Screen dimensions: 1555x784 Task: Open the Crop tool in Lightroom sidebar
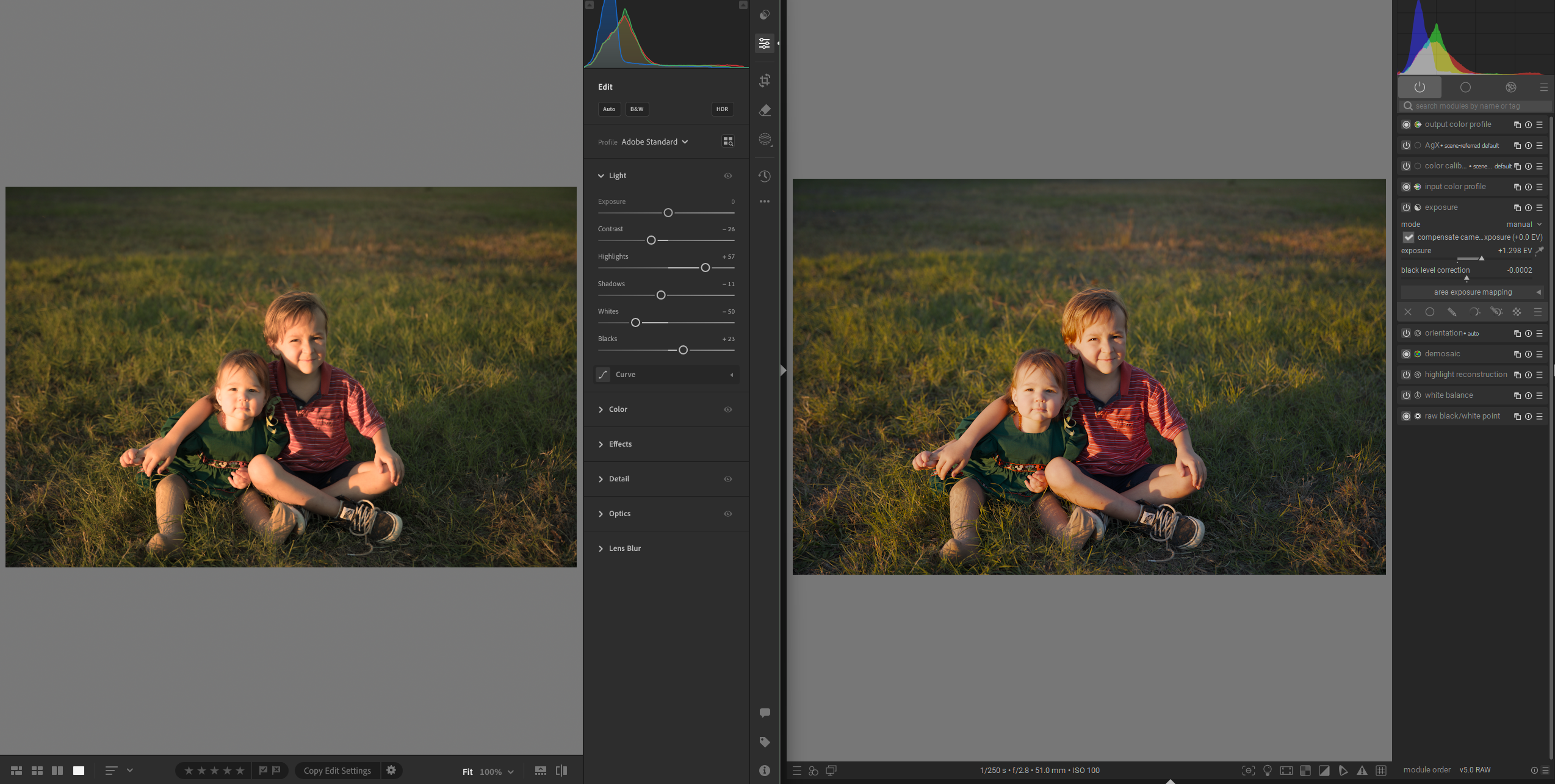(x=765, y=81)
